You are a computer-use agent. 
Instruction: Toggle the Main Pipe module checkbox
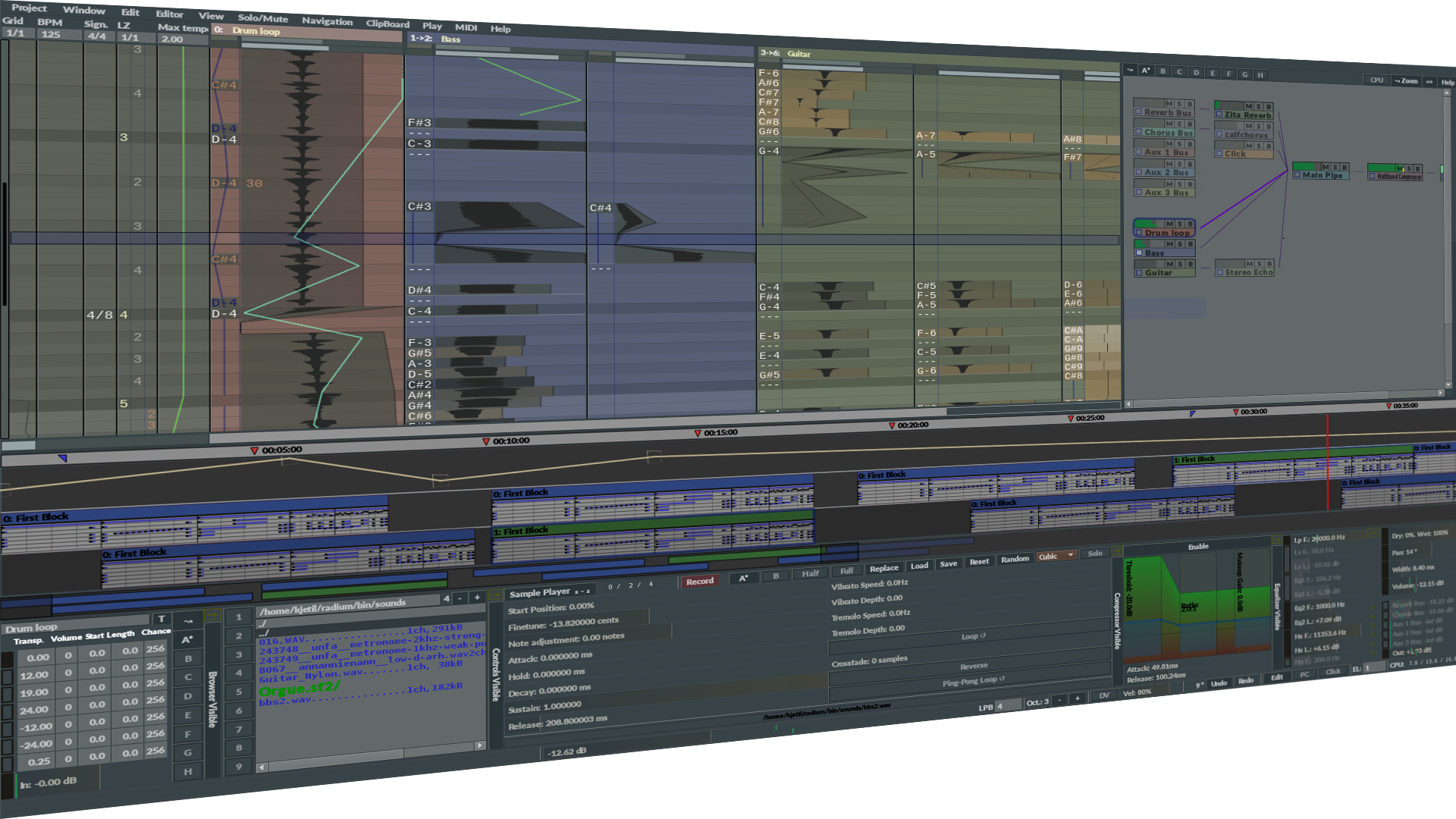click(x=1298, y=175)
